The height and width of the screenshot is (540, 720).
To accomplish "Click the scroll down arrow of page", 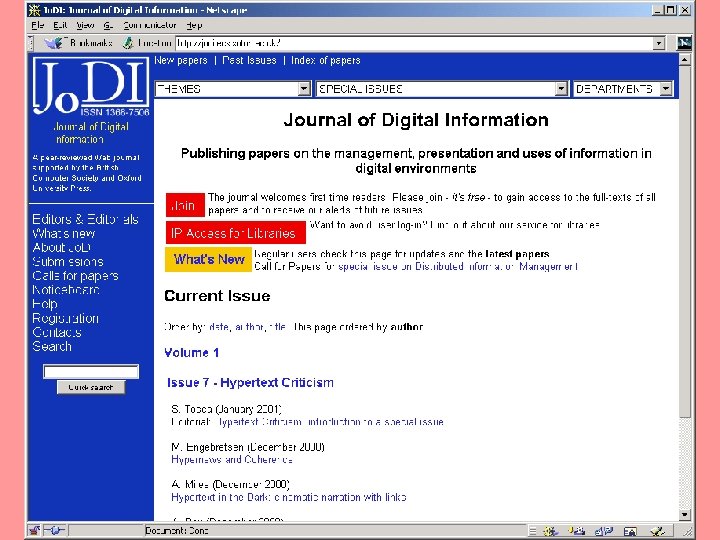I will tap(684, 515).
